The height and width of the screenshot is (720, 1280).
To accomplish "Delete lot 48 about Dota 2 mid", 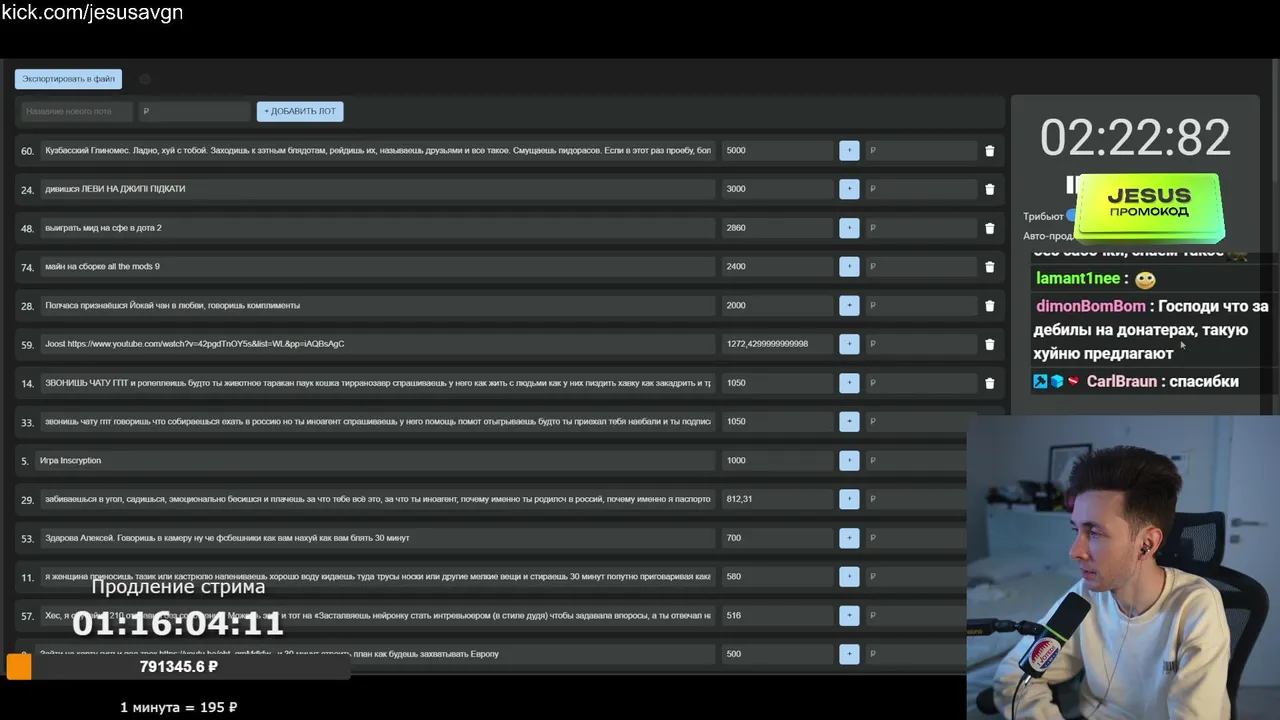I will (x=990, y=228).
